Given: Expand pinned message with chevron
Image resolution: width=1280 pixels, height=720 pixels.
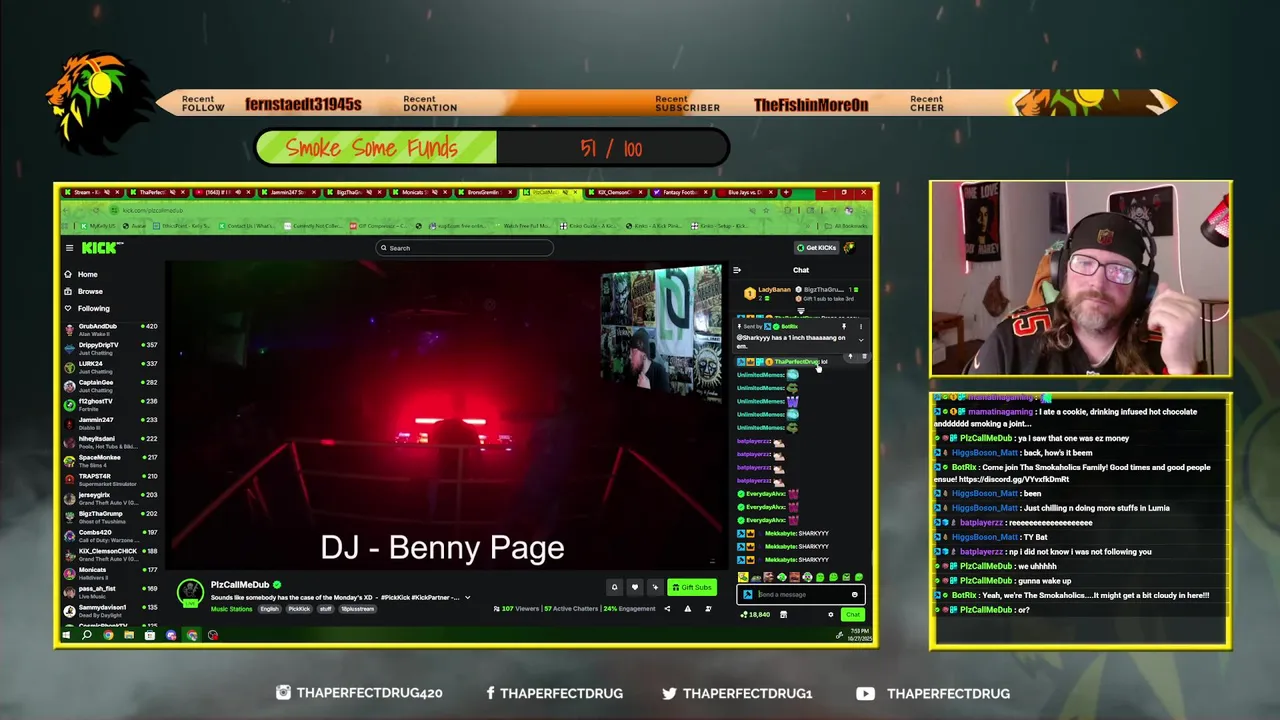Looking at the screenshot, I should 861,340.
